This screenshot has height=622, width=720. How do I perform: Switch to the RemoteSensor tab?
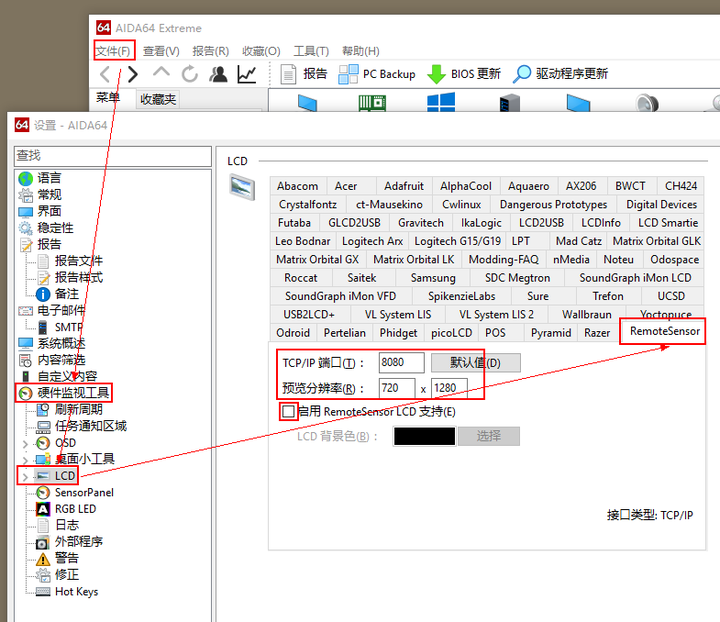[x=664, y=332]
